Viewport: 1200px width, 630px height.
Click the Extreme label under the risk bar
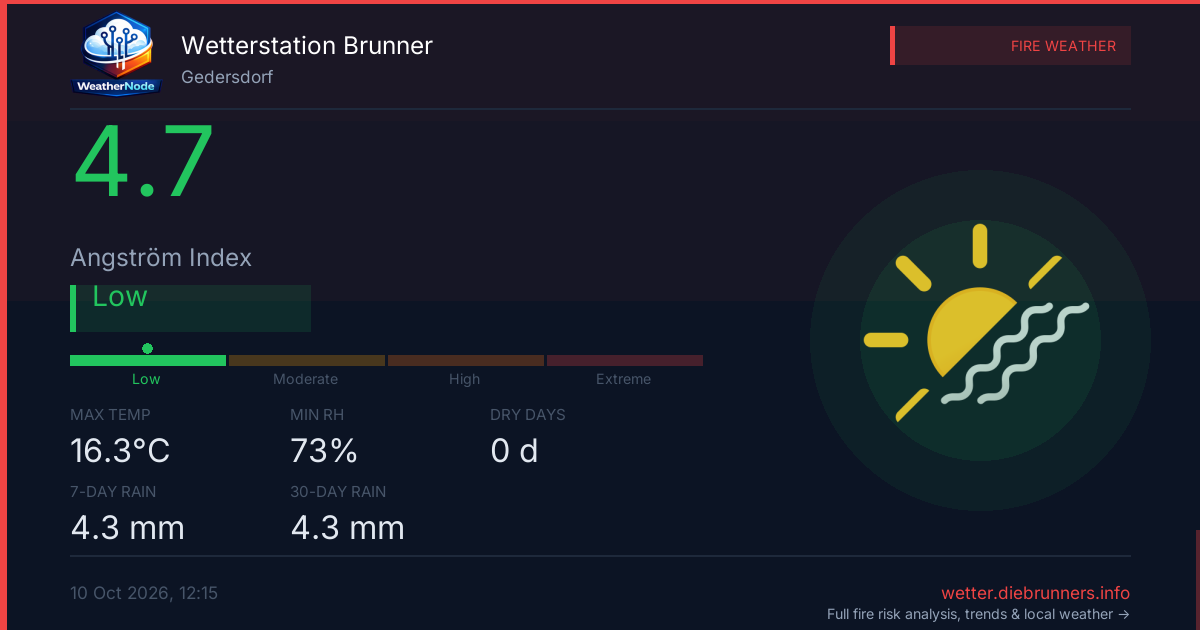tap(624, 379)
